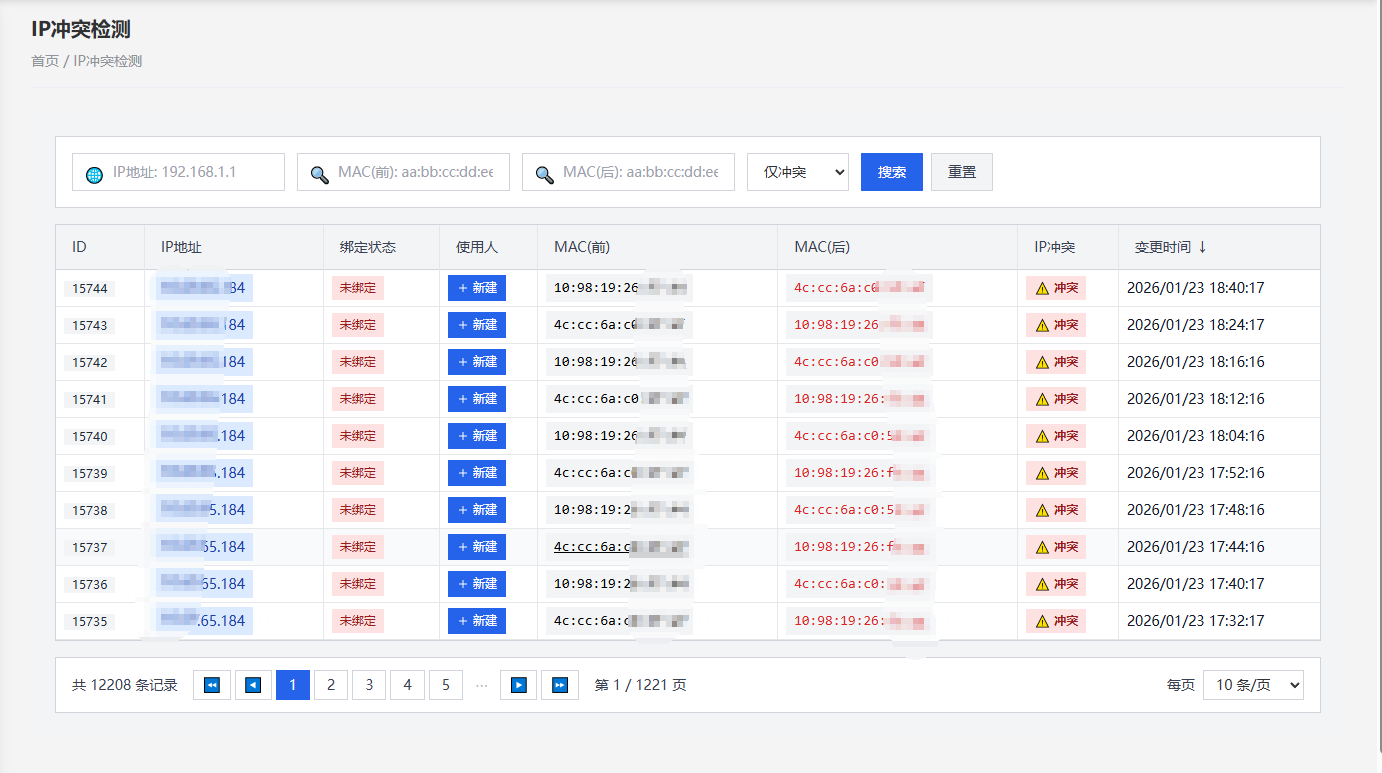
Task: Go to page 5 in pagination
Action: pyautogui.click(x=446, y=685)
